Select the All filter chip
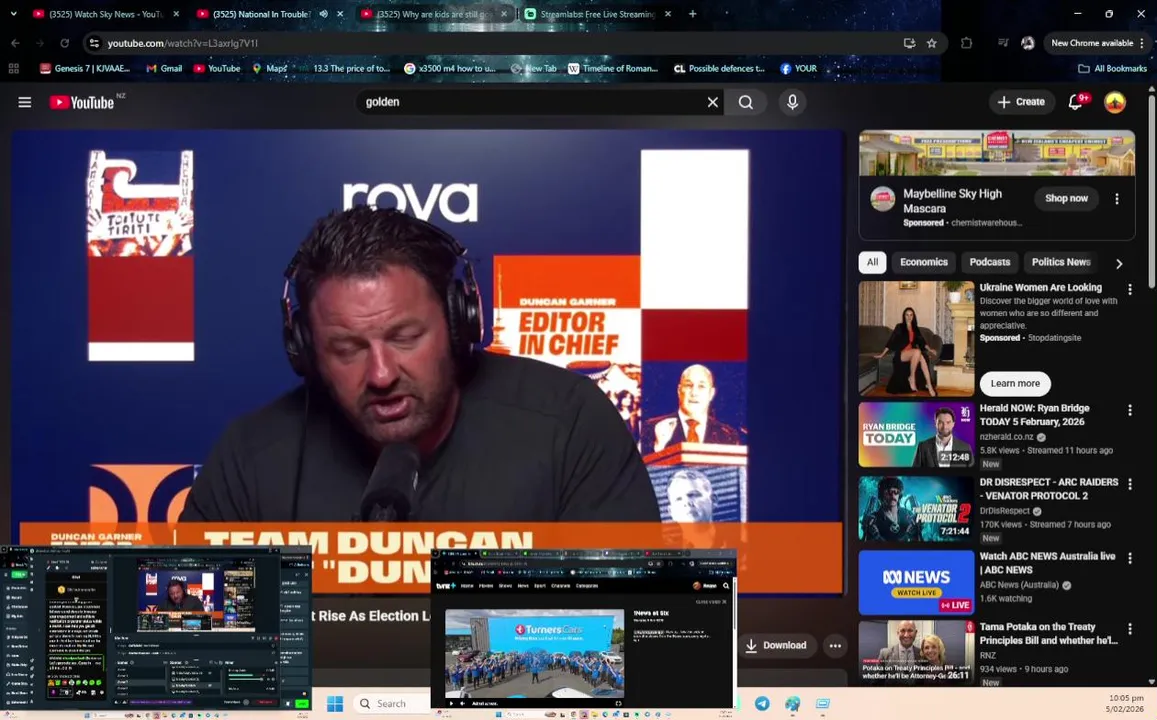 coord(872,262)
